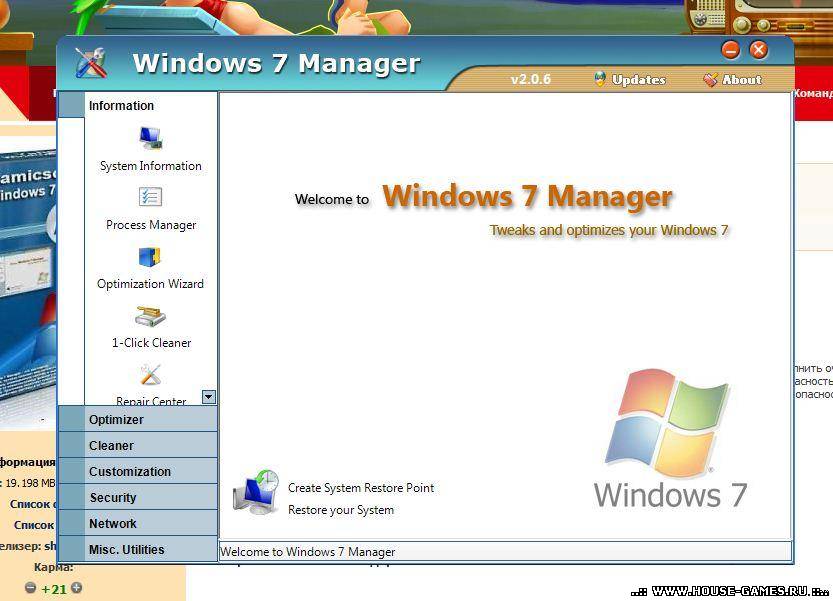The width and height of the screenshot is (833, 601).
Task: Select the Customization section
Action: tap(138, 471)
